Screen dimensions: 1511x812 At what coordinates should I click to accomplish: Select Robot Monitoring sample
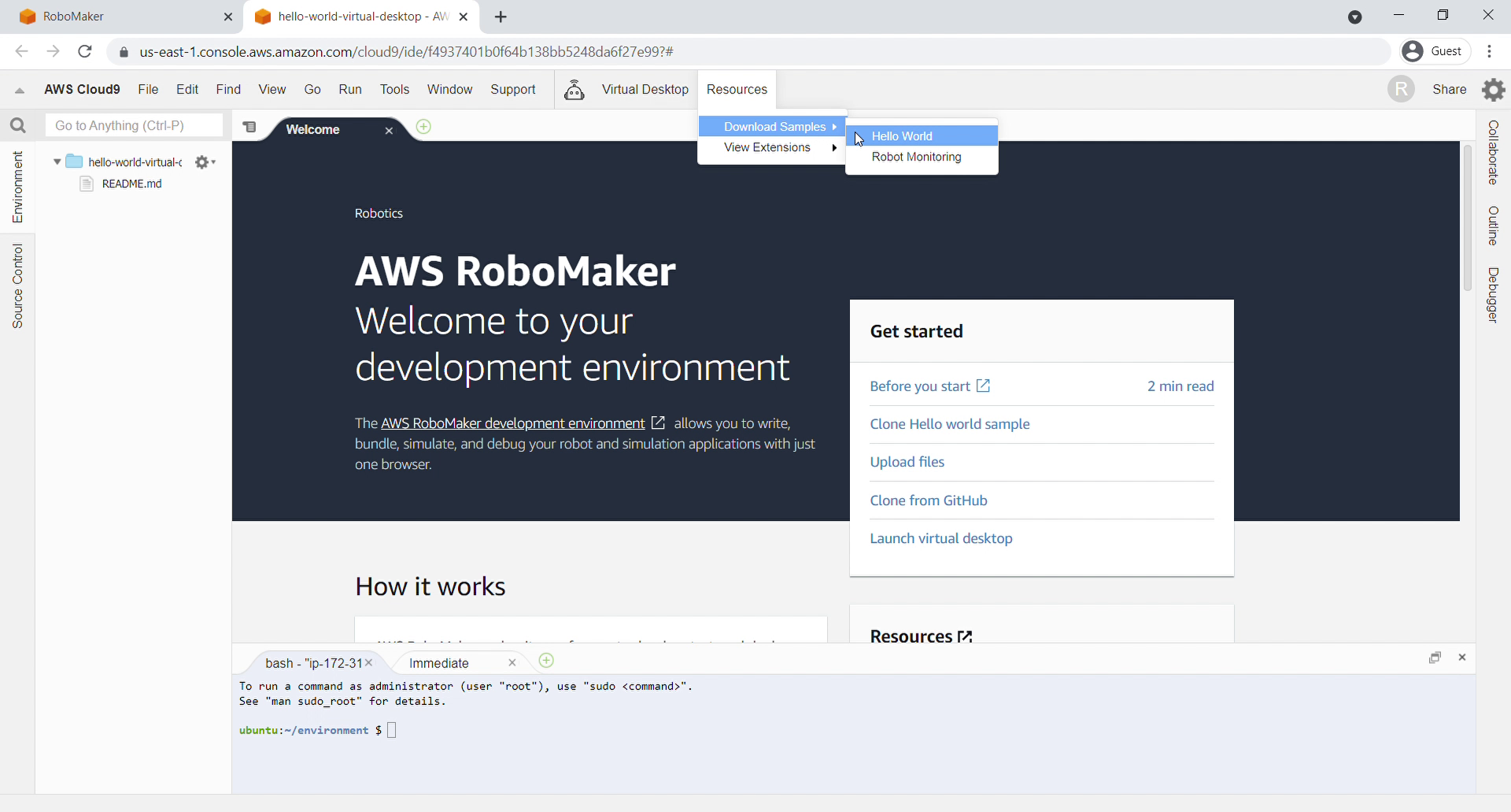point(922,157)
